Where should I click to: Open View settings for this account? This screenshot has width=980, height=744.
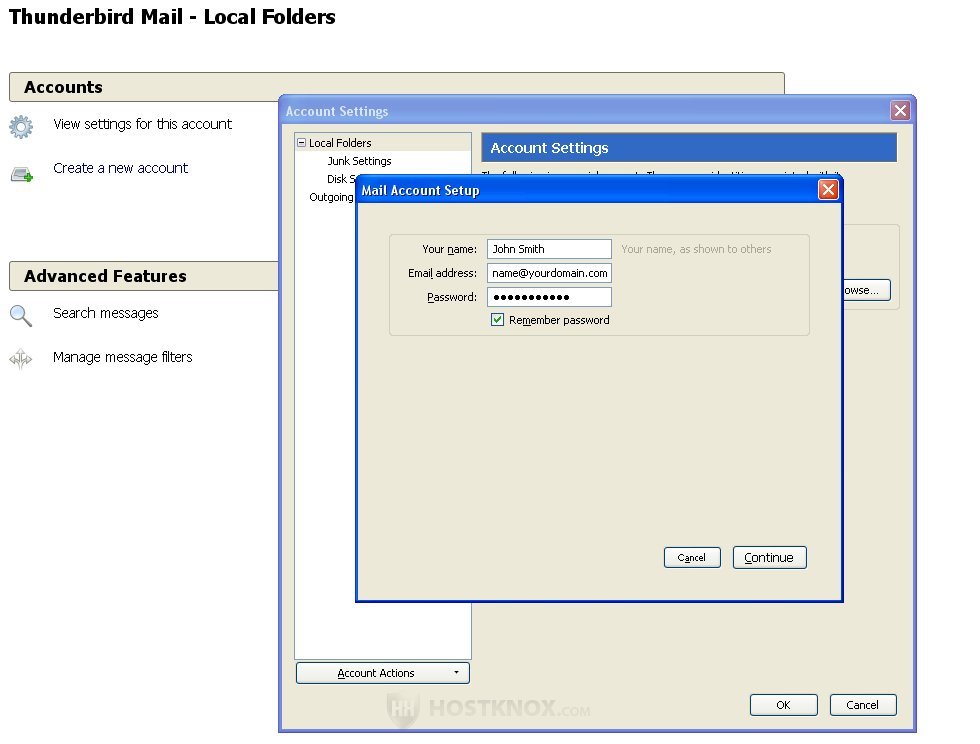pos(142,124)
